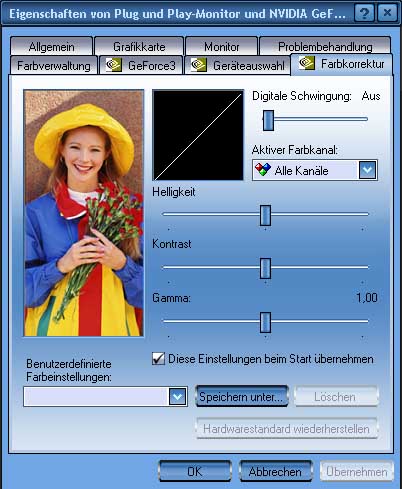Viewport: 402px width, 489px height.
Task: Click the custom color settings text field
Action: pyautogui.click(x=96, y=397)
